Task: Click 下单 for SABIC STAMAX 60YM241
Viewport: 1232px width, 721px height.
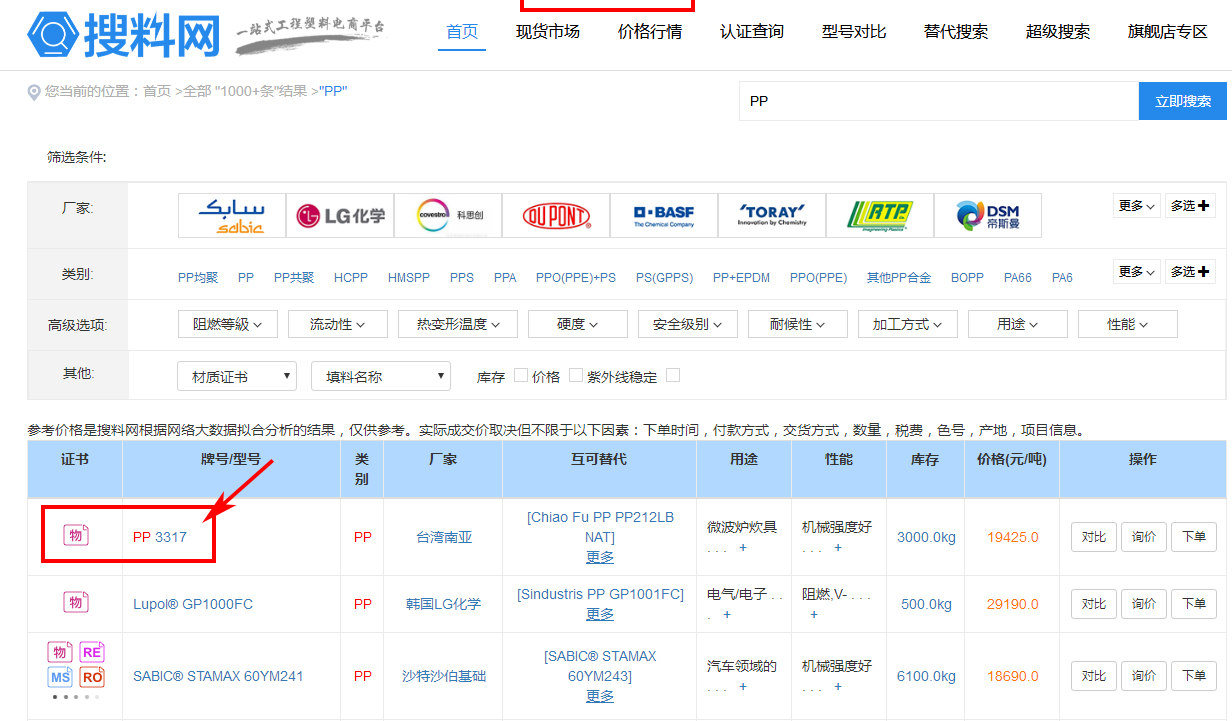Action: (x=1194, y=676)
